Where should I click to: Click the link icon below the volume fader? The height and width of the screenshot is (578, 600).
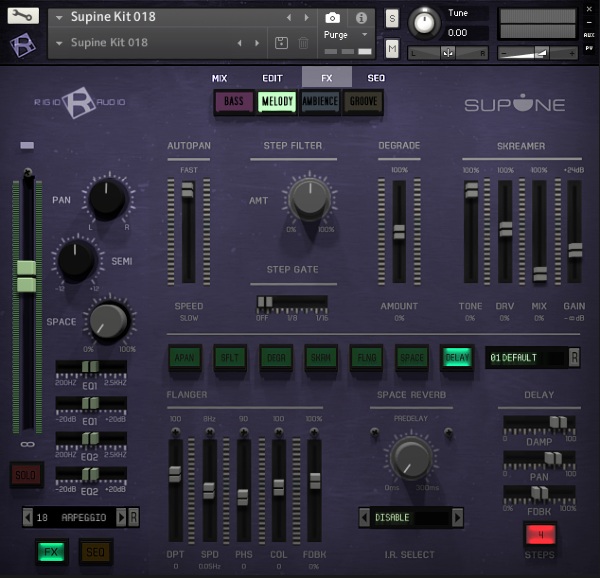28,443
